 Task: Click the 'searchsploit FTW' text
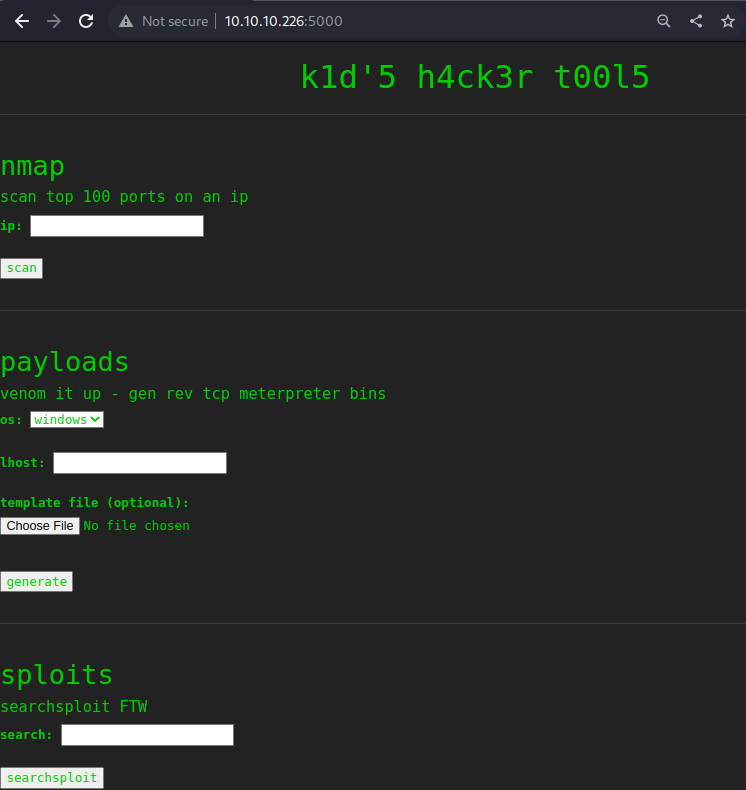(74, 706)
